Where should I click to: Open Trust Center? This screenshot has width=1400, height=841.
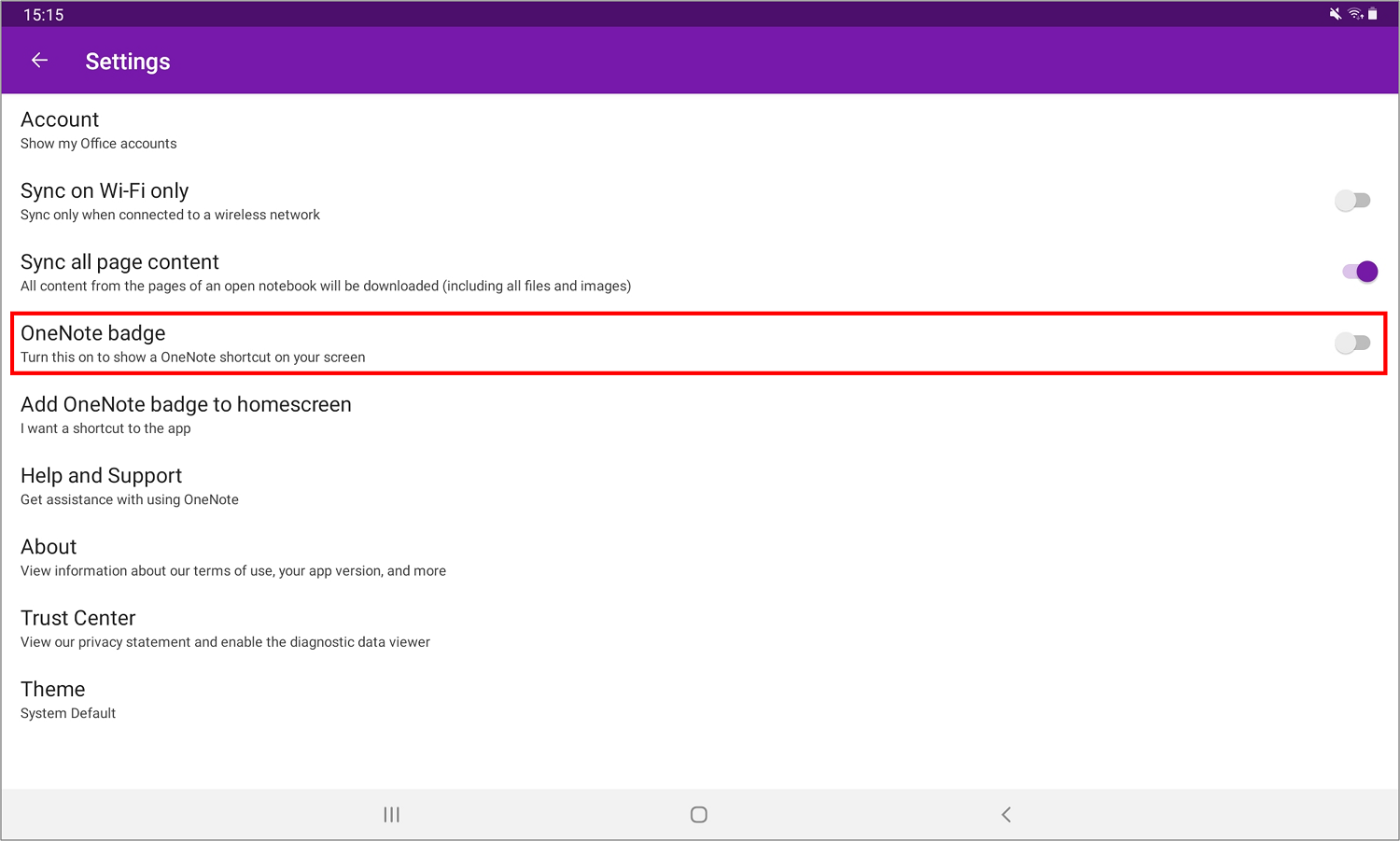700,628
